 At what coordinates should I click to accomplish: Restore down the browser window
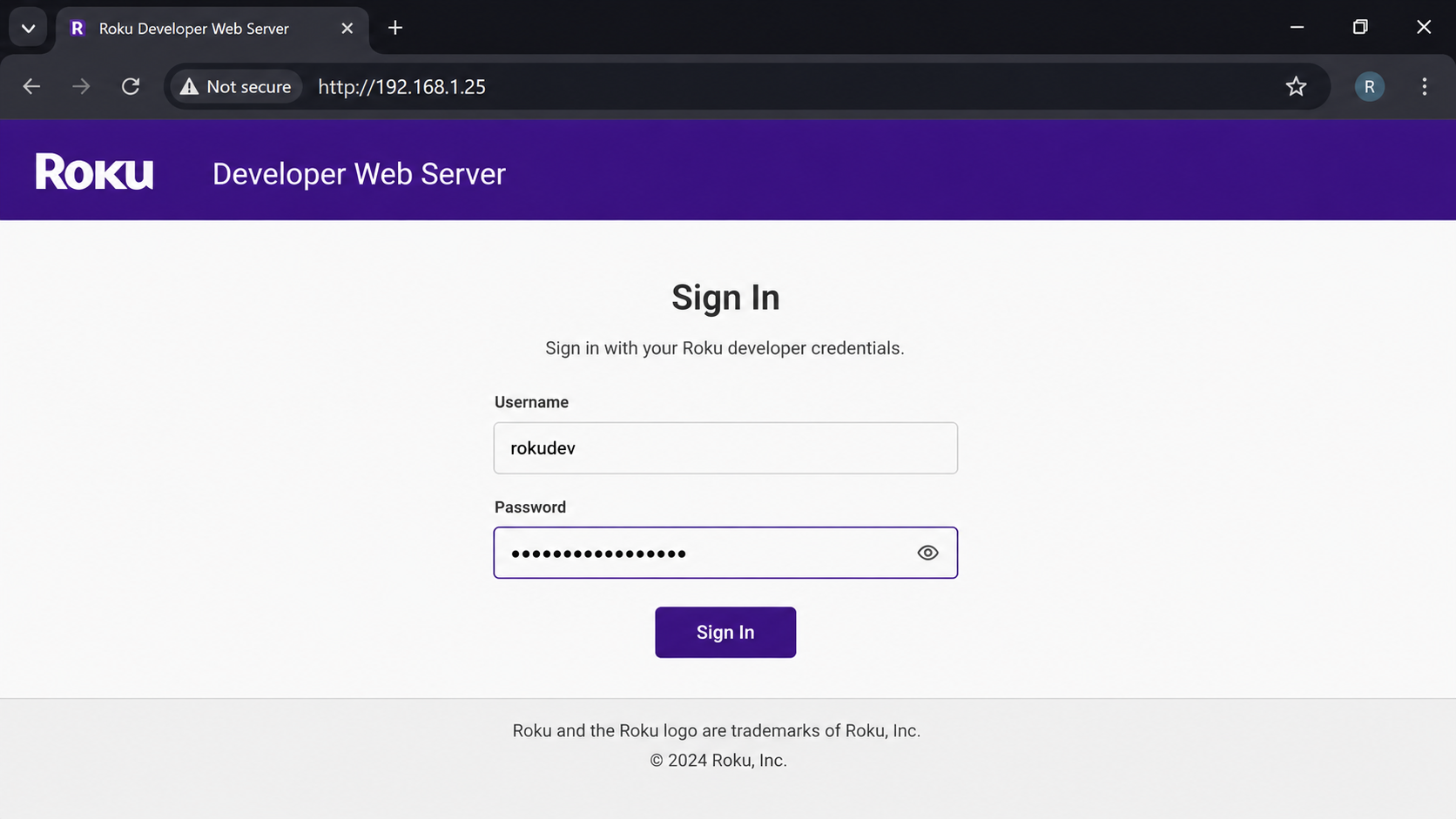pyautogui.click(x=1360, y=27)
